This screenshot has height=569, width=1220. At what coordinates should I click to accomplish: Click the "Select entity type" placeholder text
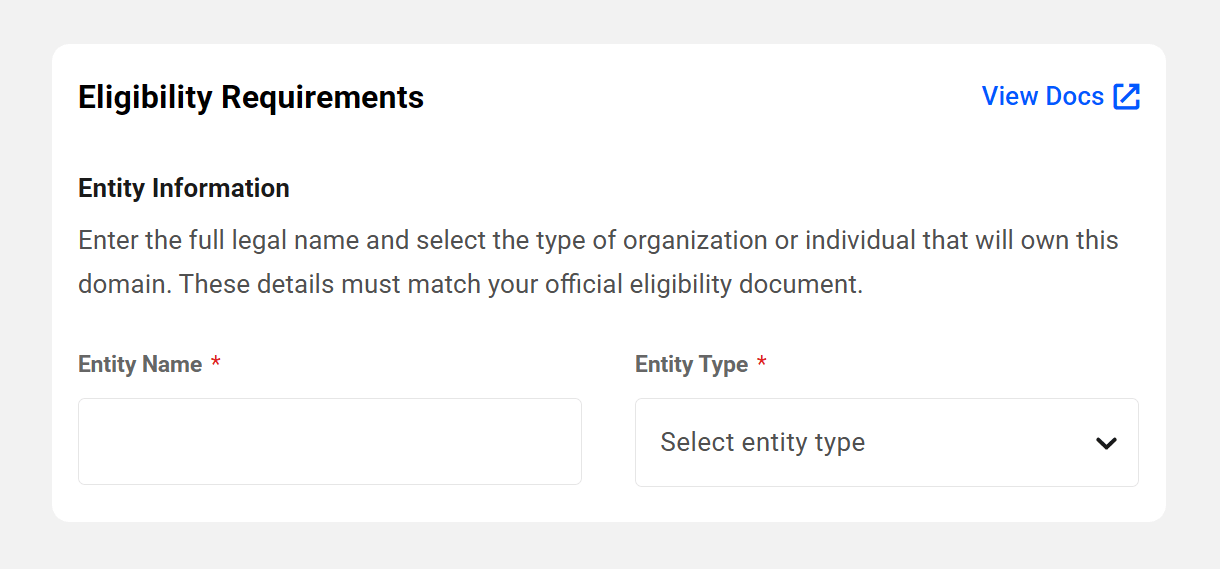point(762,443)
